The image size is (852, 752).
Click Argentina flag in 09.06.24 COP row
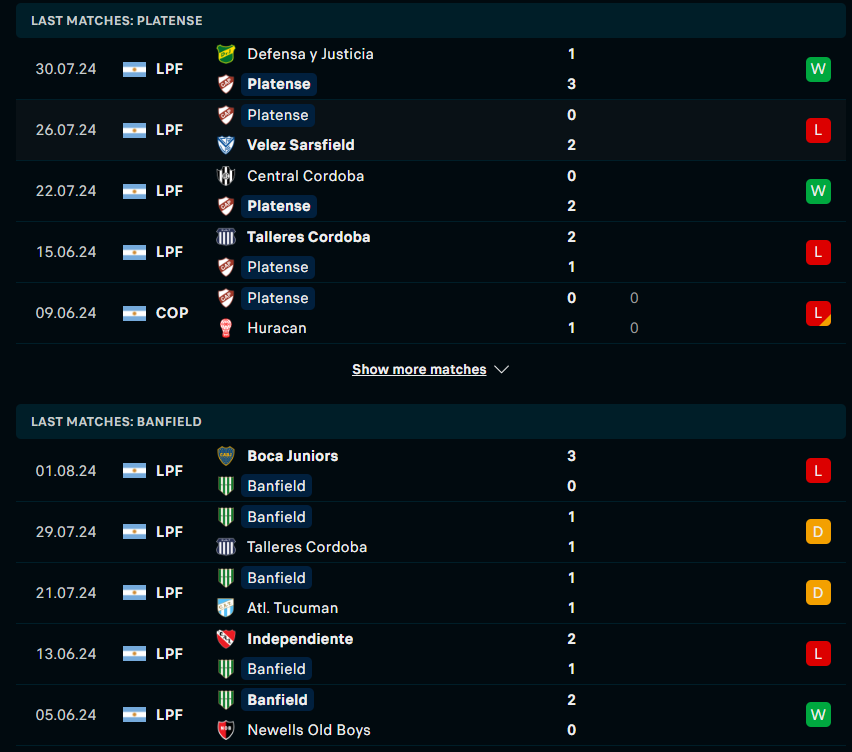point(134,314)
